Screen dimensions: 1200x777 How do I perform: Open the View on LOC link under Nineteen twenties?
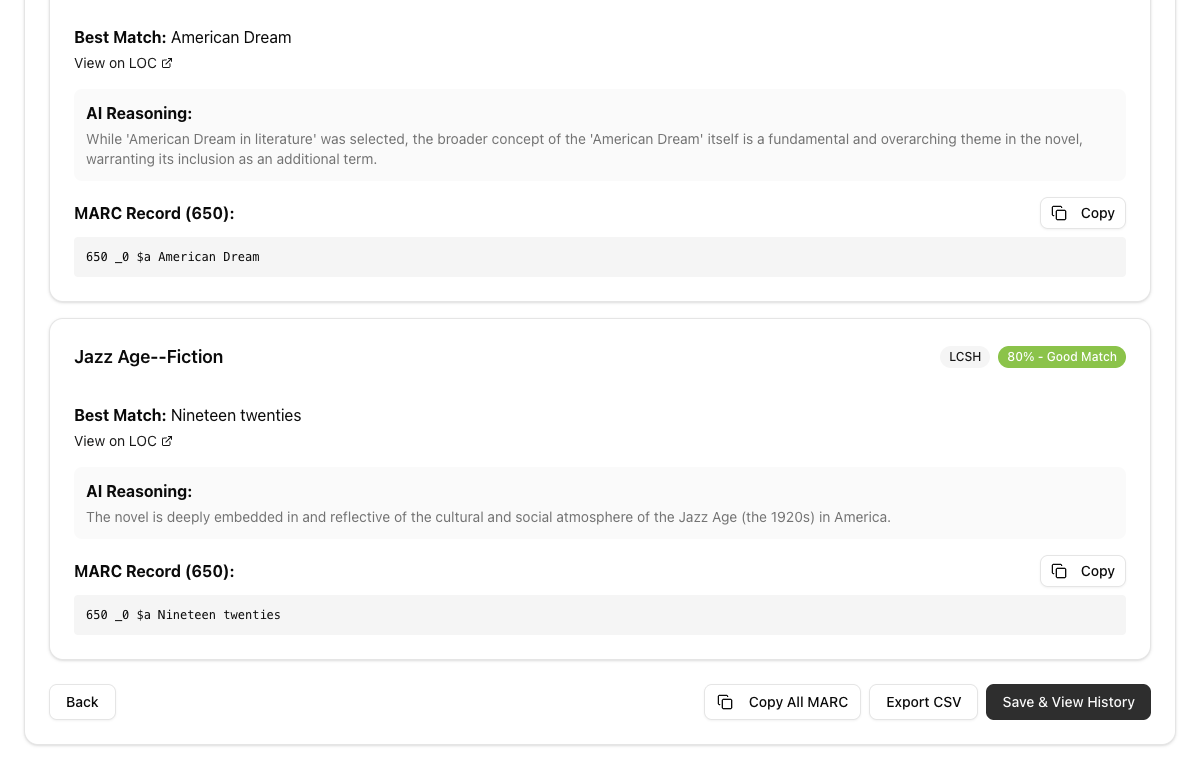coord(115,441)
